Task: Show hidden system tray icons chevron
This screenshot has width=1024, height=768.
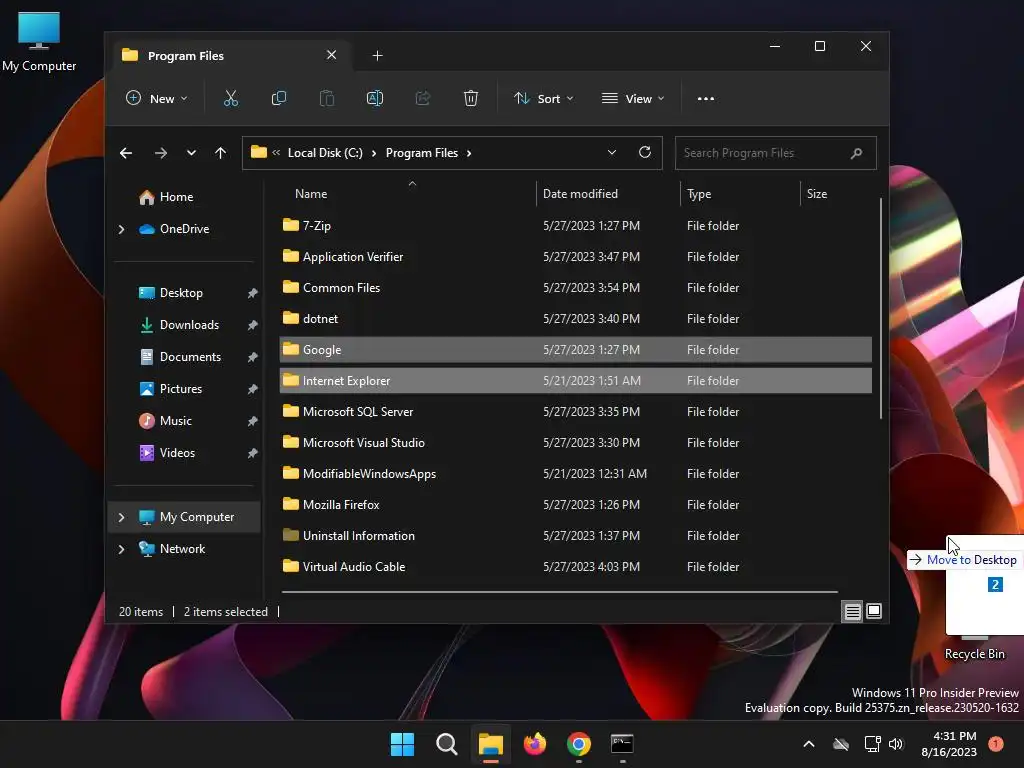Action: (808, 744)
